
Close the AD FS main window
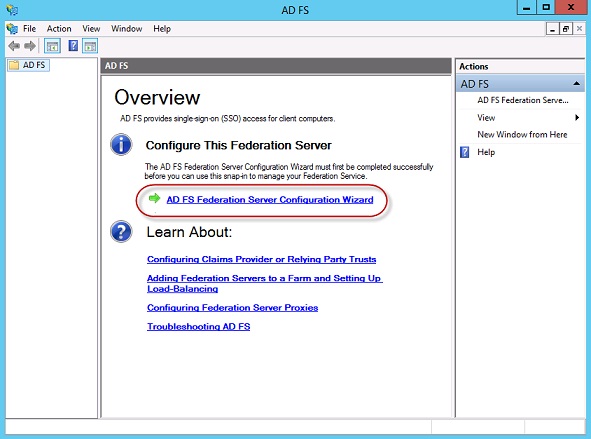click(x=571, y=8)
